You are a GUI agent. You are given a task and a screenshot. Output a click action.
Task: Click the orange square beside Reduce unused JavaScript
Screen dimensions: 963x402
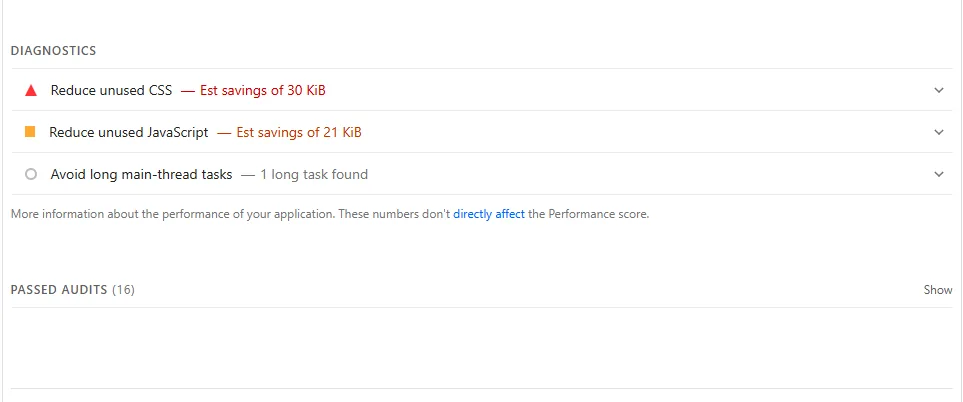[30, 132]
